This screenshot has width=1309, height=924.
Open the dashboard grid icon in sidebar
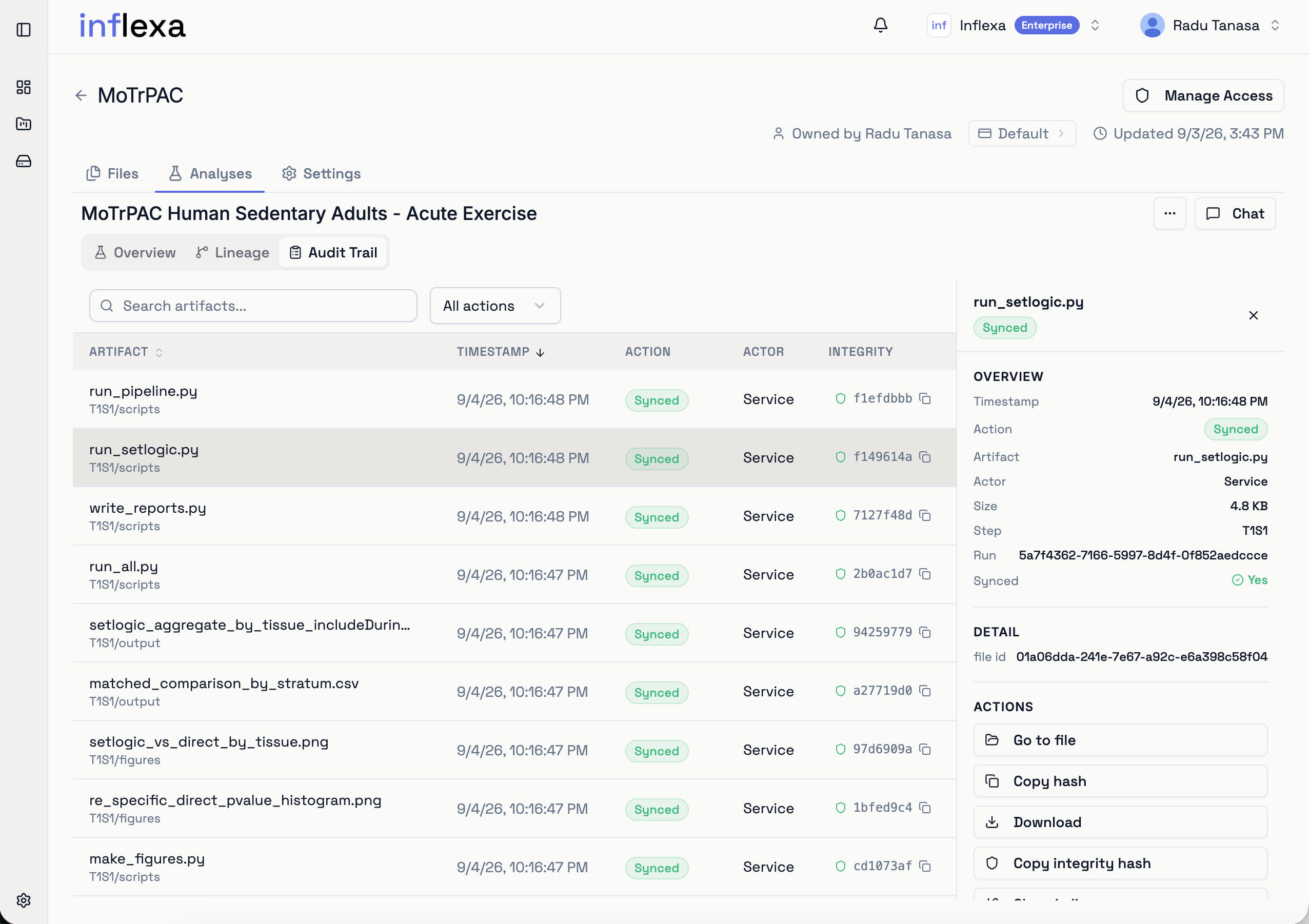24,87
